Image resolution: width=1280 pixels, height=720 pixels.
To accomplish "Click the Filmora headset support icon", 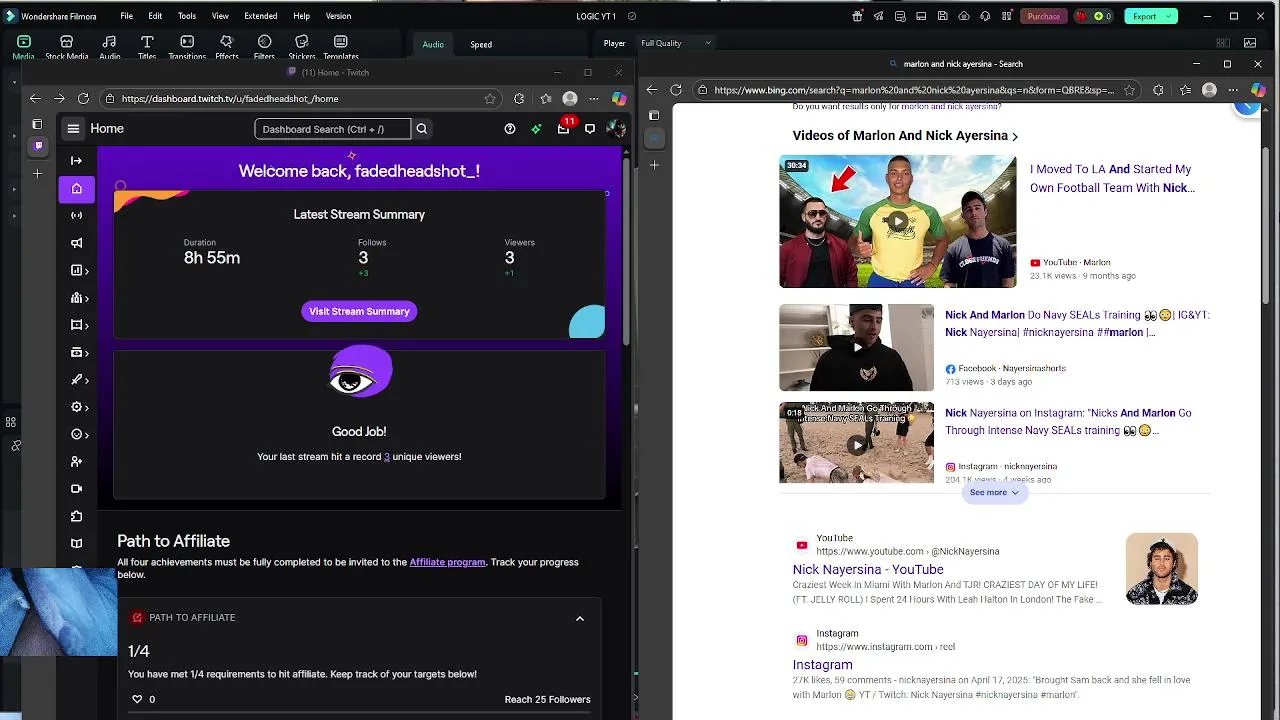I will tap(986, 16).
